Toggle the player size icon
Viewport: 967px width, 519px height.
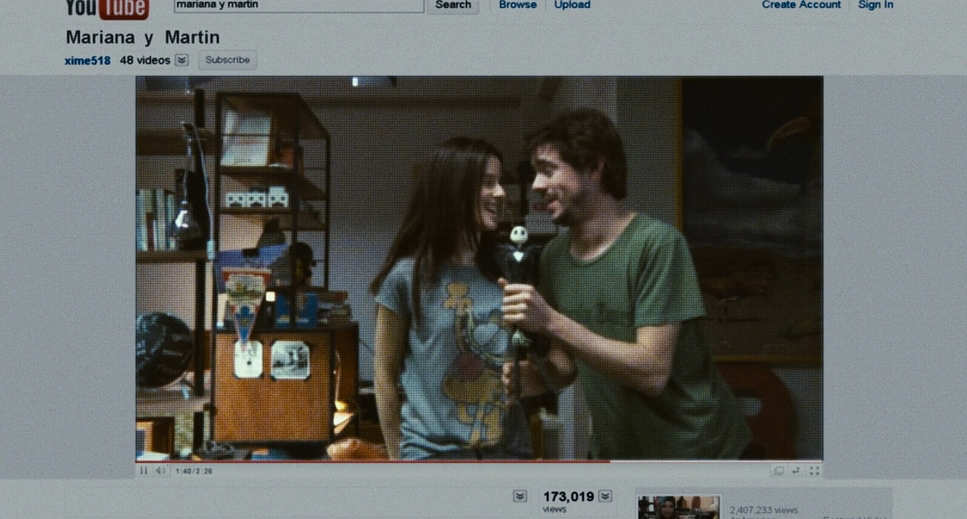point(778,471)
